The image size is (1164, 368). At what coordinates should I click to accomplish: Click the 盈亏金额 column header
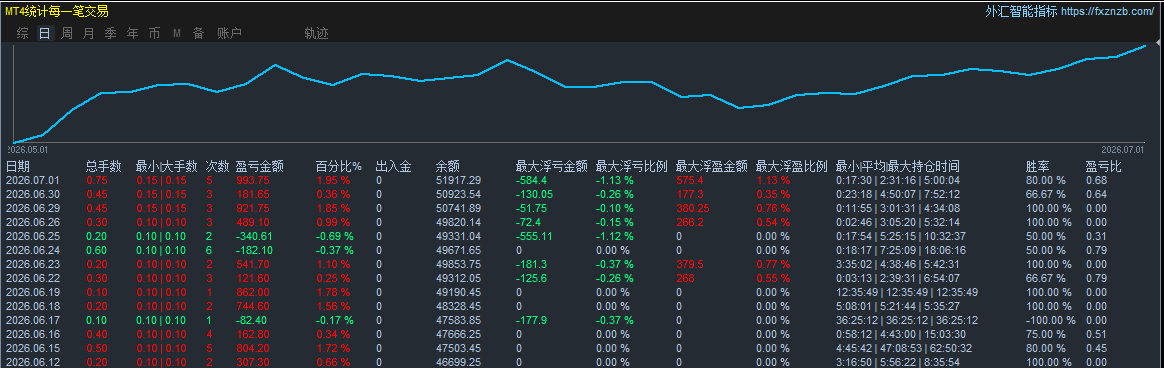pos(260,166)
